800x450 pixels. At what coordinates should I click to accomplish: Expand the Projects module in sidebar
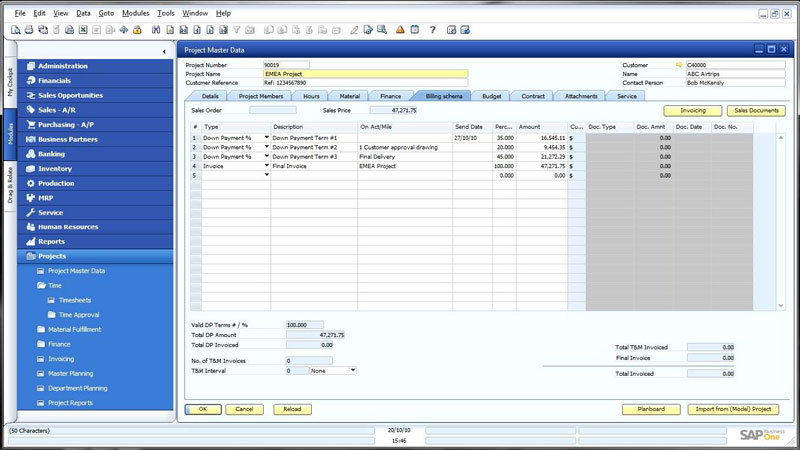coord(95,256)
